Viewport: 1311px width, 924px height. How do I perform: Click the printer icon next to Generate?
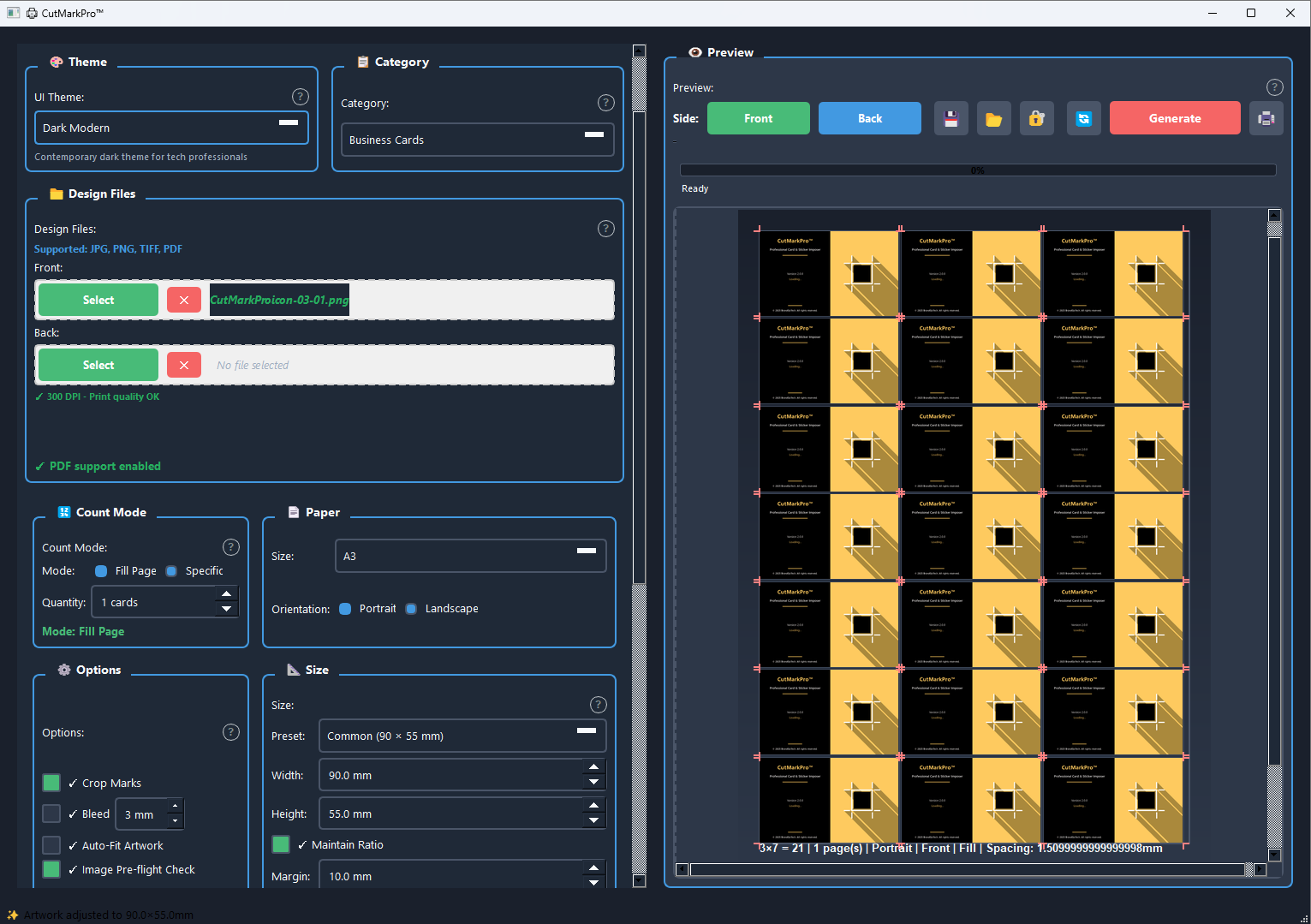click(1266, 119)
